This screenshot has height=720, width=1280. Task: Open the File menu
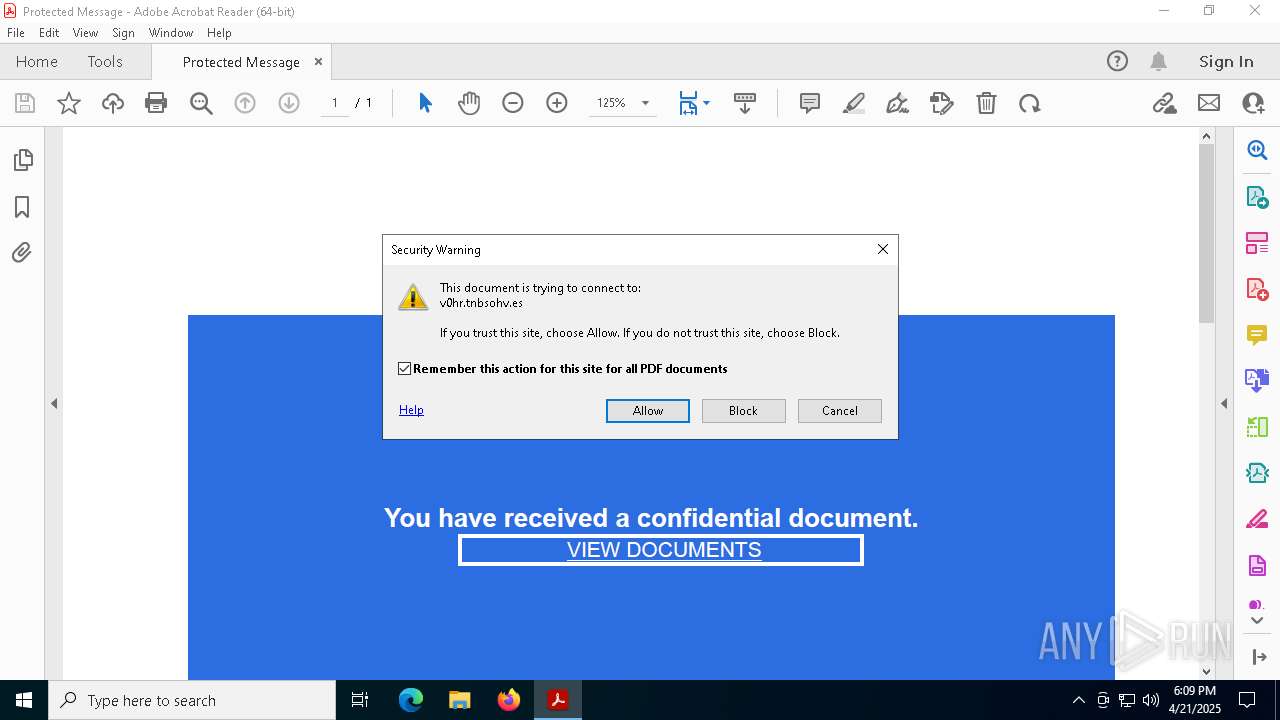16,33
